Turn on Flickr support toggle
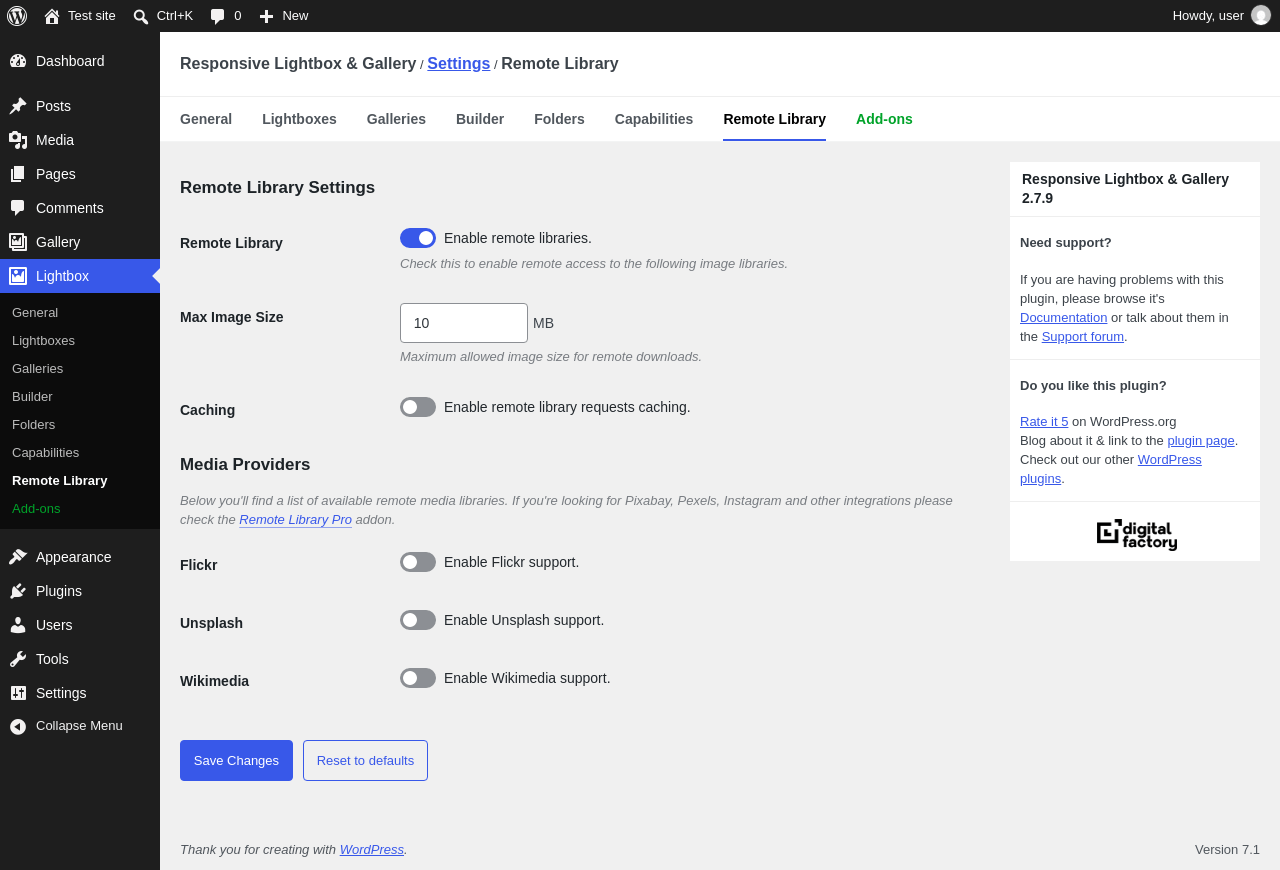Image resolution: width=1280 pixels, height=870 pixels. (x=418, y=562)
